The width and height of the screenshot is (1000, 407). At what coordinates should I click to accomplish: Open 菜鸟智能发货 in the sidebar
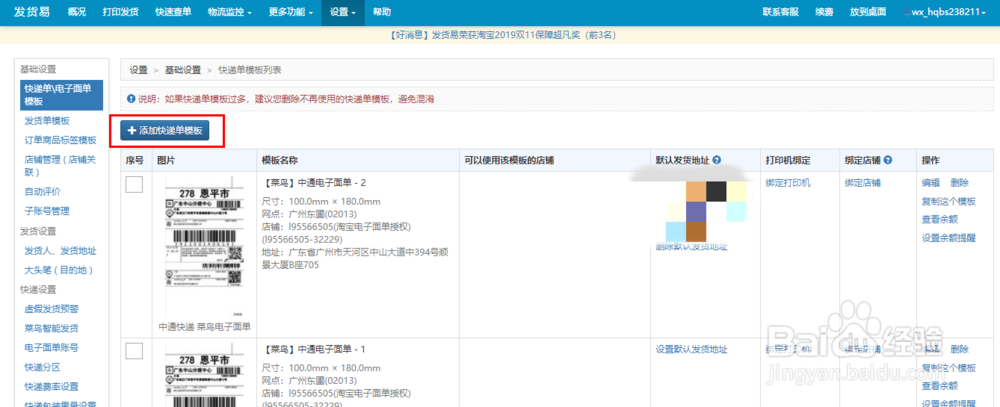pyautogui.click(x=51, y=329)
